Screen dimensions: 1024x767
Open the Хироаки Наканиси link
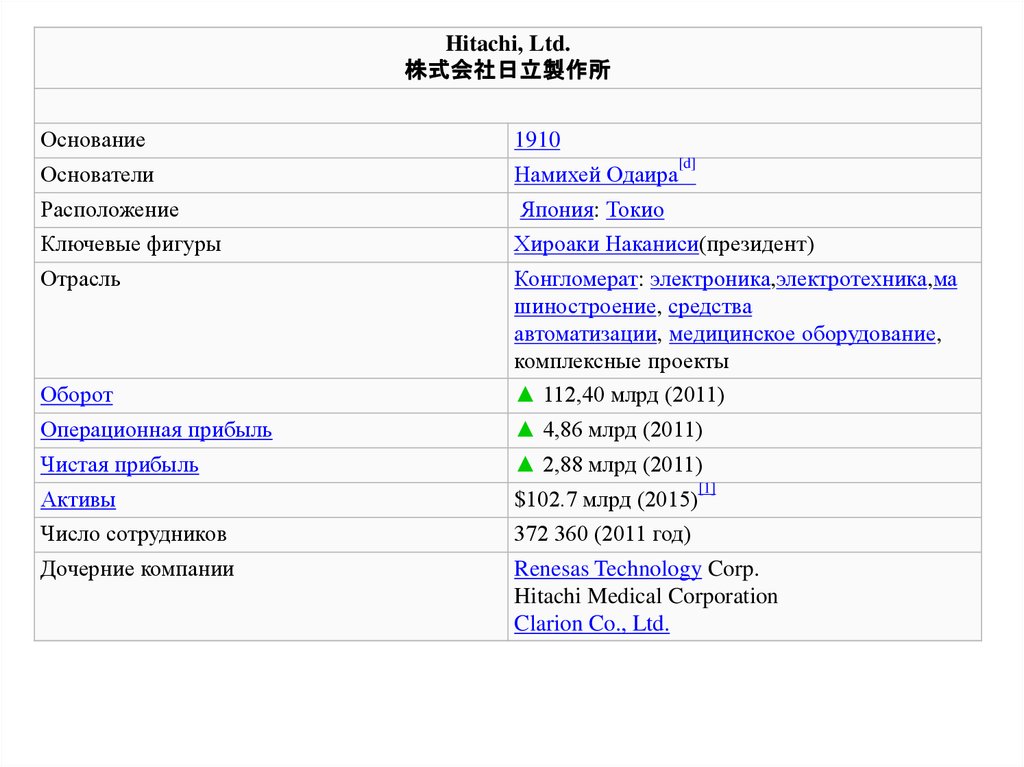coord(606,244)
